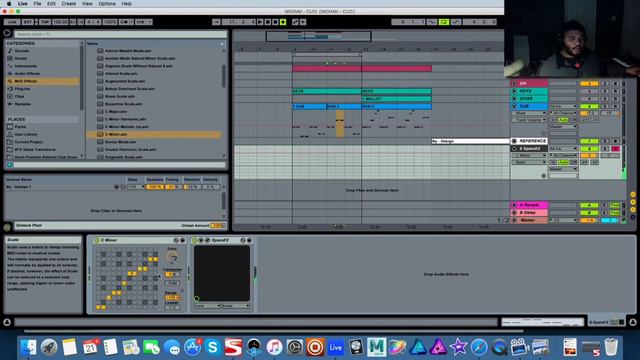Open SUB track Mixer automation dropdown

click(x=529, y=113)
